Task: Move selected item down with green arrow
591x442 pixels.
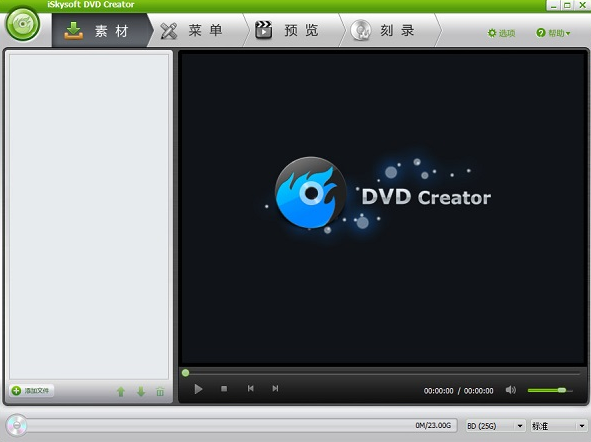Action: 141,392
